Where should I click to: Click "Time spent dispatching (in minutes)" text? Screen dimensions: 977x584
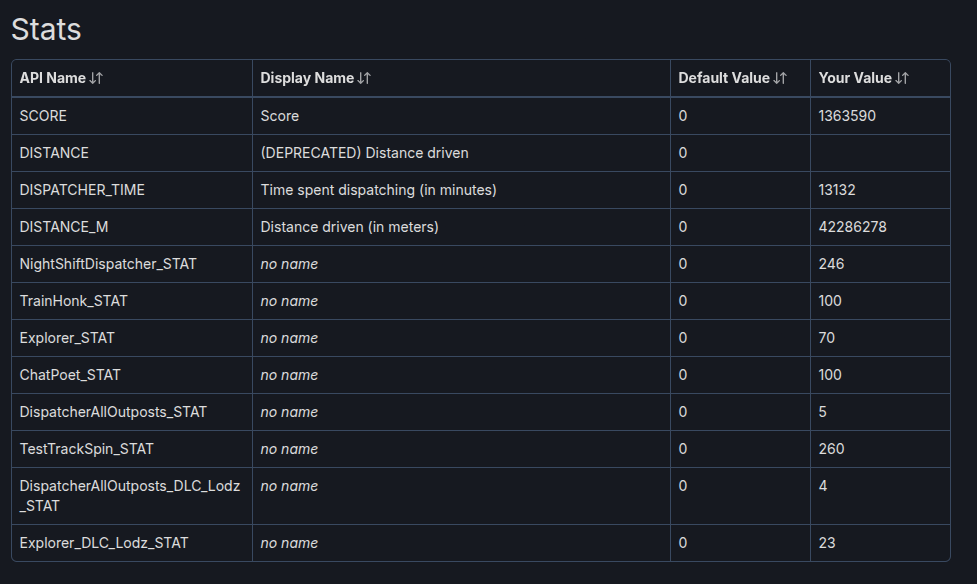coord(378,190)
